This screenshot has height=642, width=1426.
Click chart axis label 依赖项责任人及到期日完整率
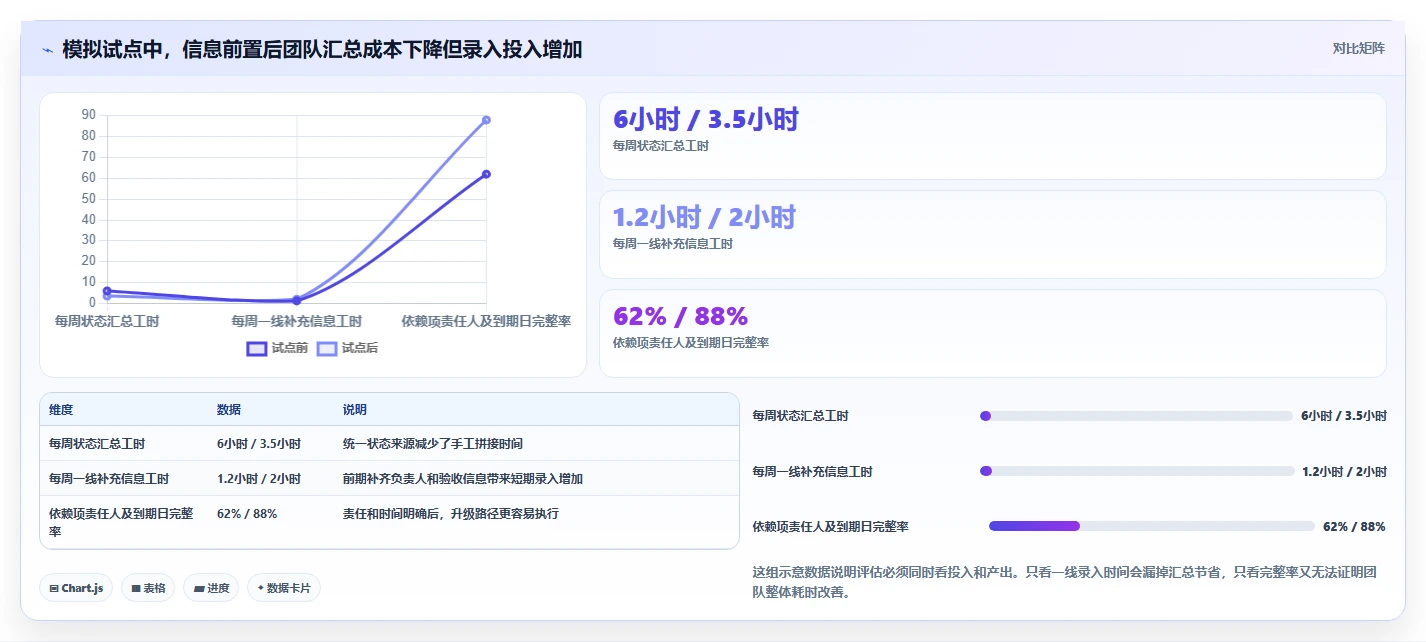(486, 321)
